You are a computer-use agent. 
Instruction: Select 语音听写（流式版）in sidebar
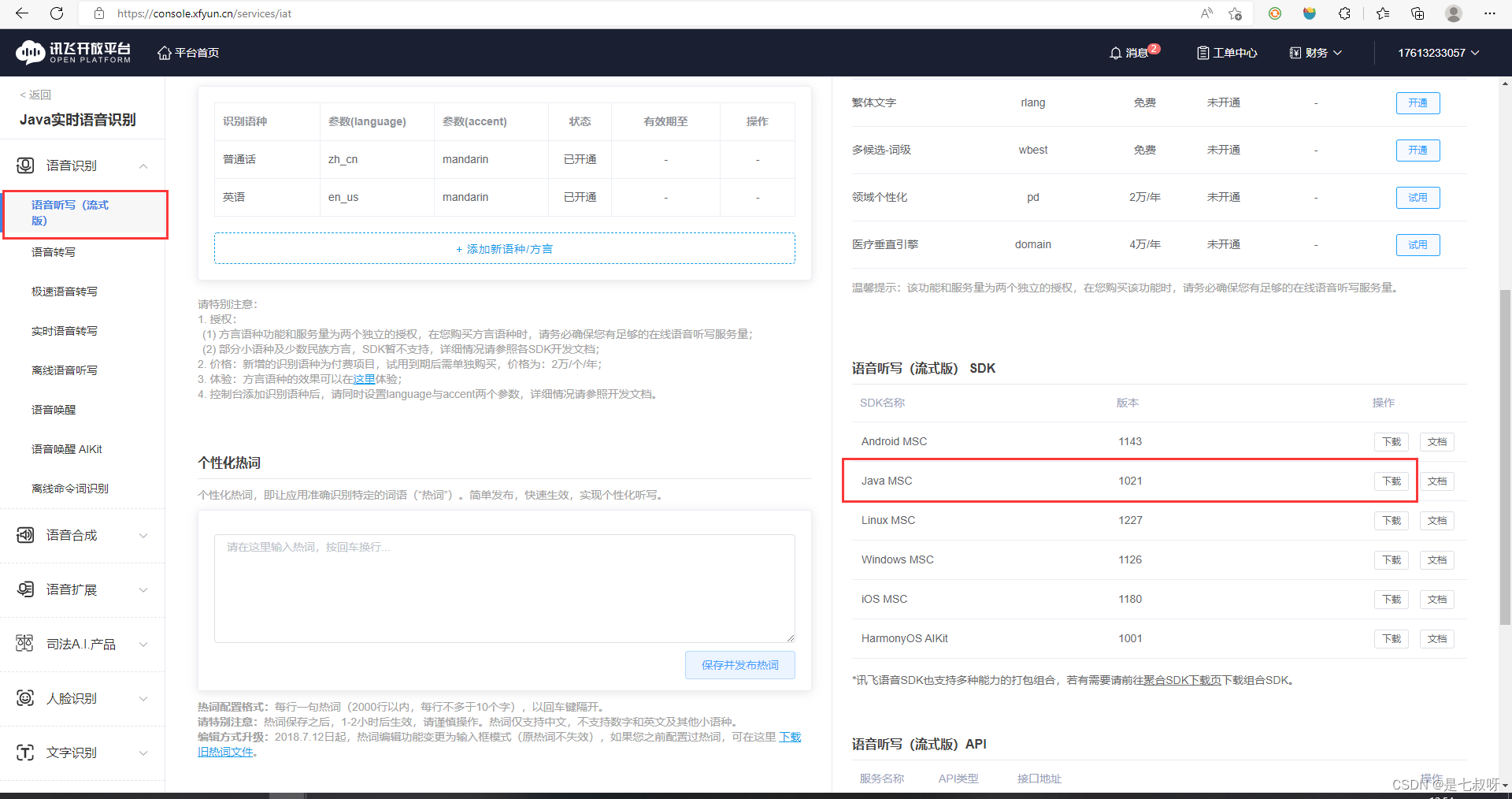coord(85,213)
